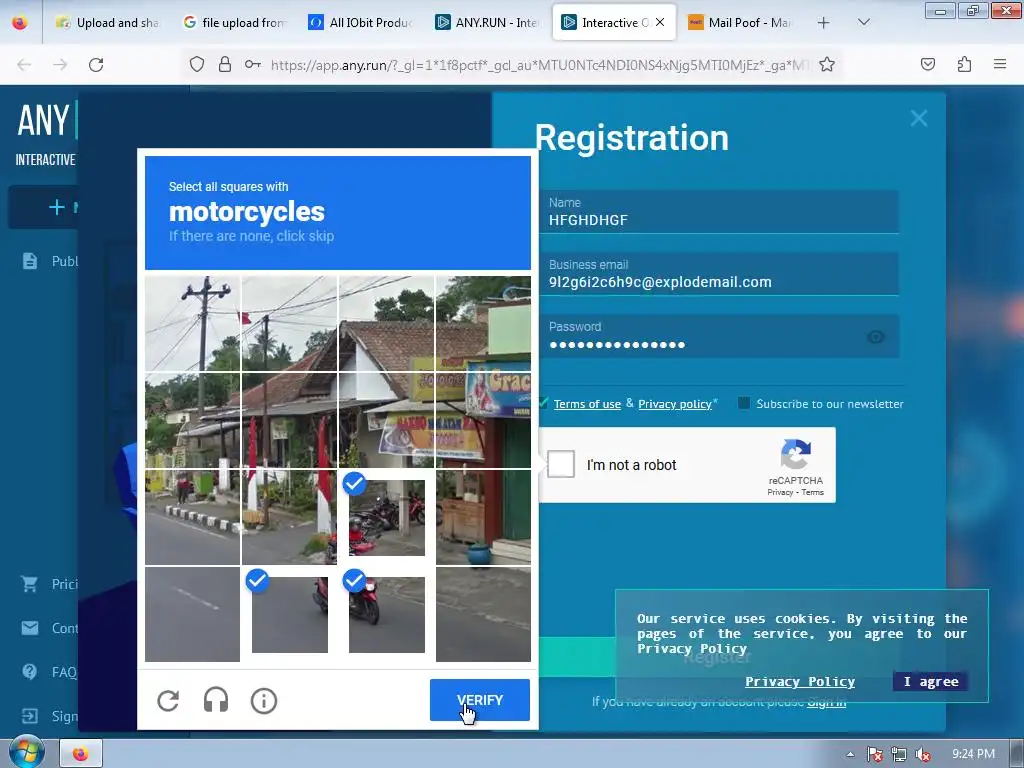
Task: Open the Firefox application menu
Action: pyautogui.click(x=1000, y=64)
